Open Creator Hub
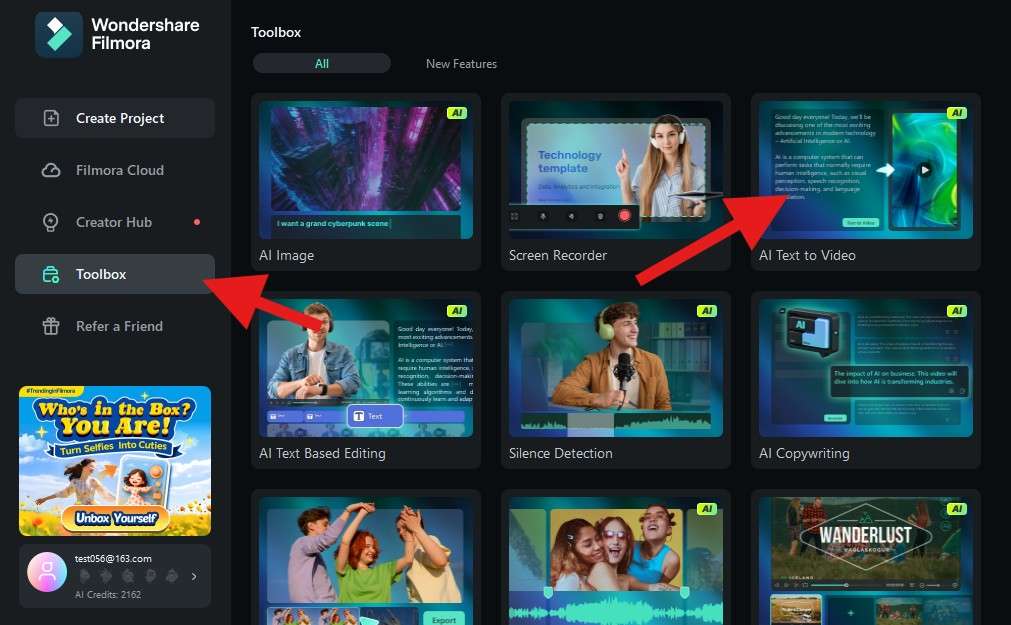The image size is (1011, 625). pyautogui.click(x=115, y=222)
